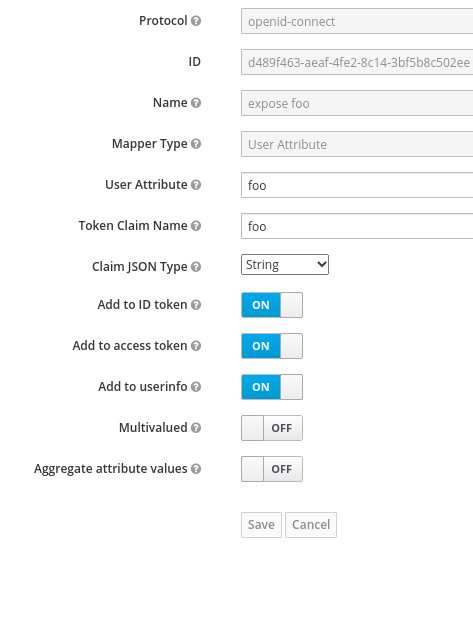This screenshot has width=473, height=619.
Task: Click the help icon beside Name
Action: pos(196,103)
